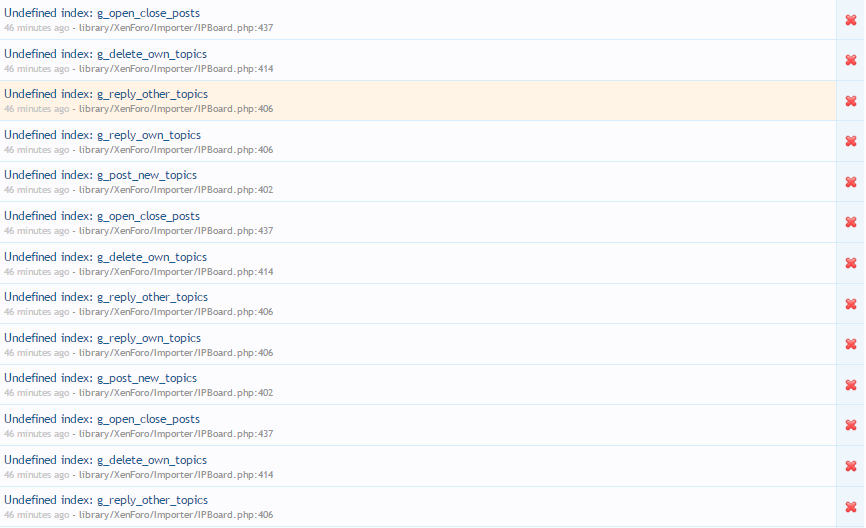The image size is (866, 528).
Task: Delete the first g_post_new_topics error entry
Action: point(851,182)
